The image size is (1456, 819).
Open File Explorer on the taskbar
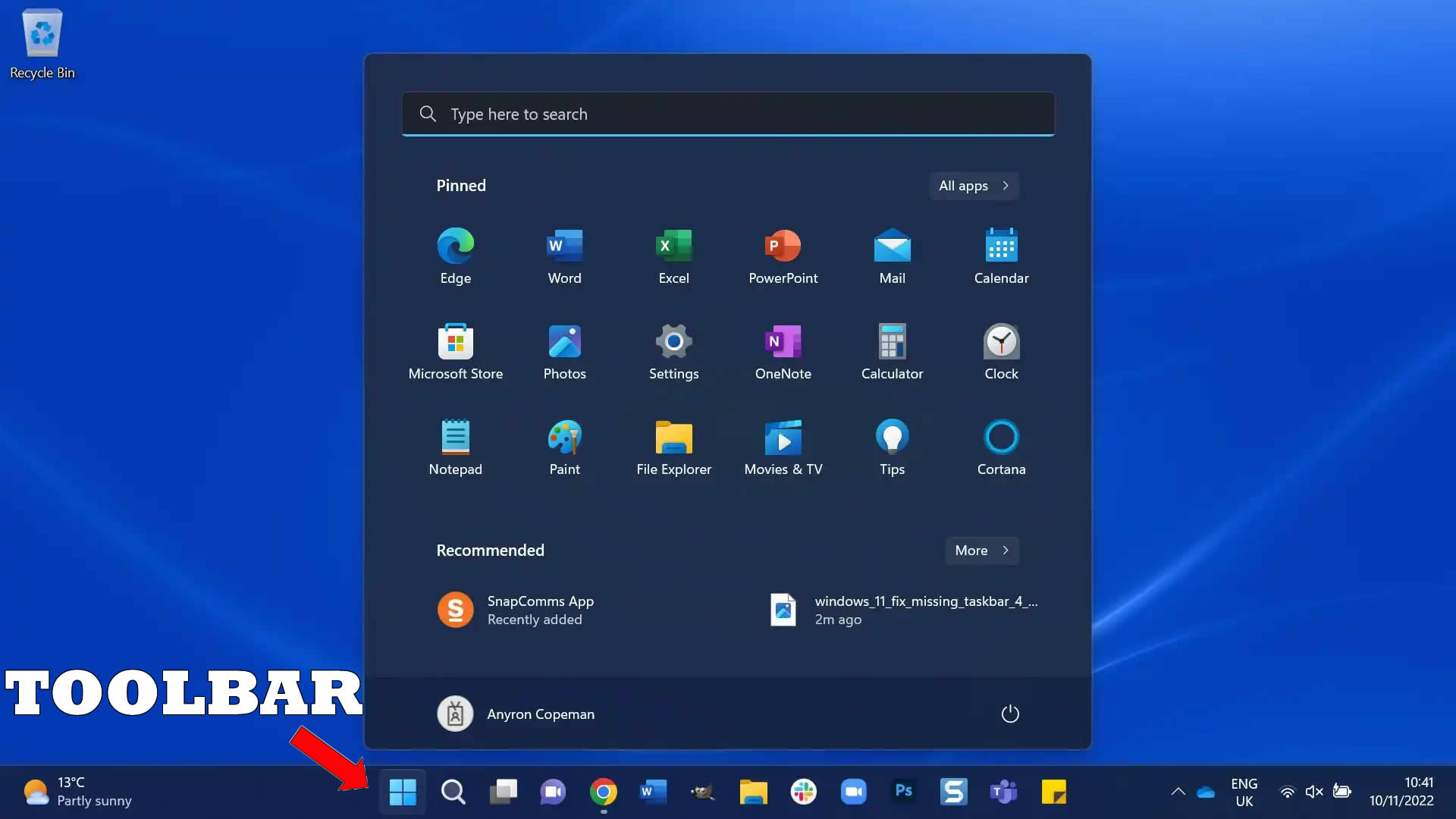click(753, 792)
